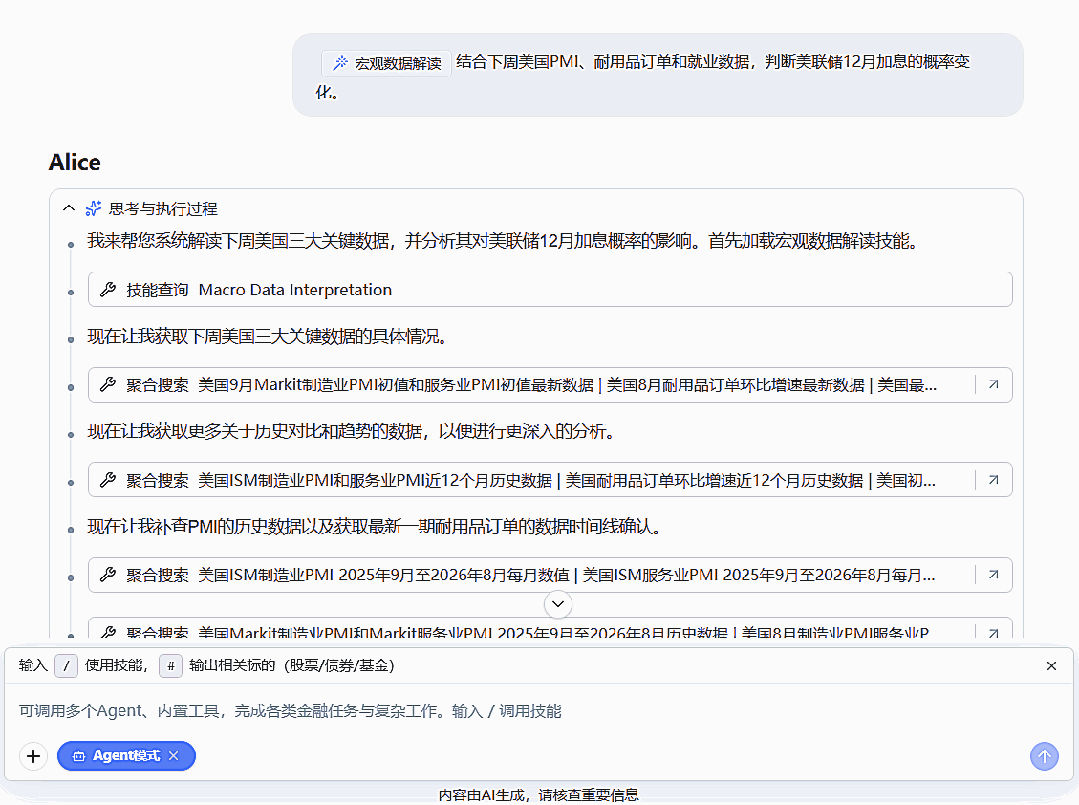This screenshot has width=1079, height=805.
Task: Click the sparkle icon beside 思考与执行过程
Action: (93, 208)
